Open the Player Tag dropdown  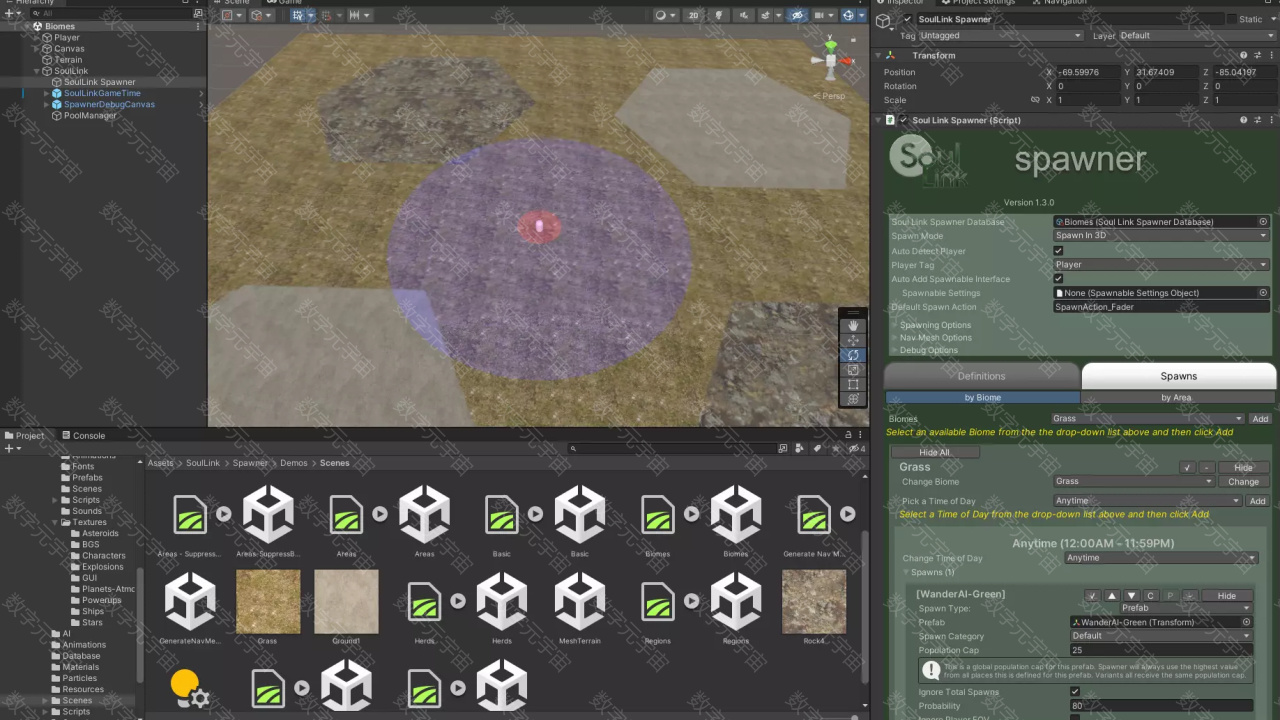1161,265
